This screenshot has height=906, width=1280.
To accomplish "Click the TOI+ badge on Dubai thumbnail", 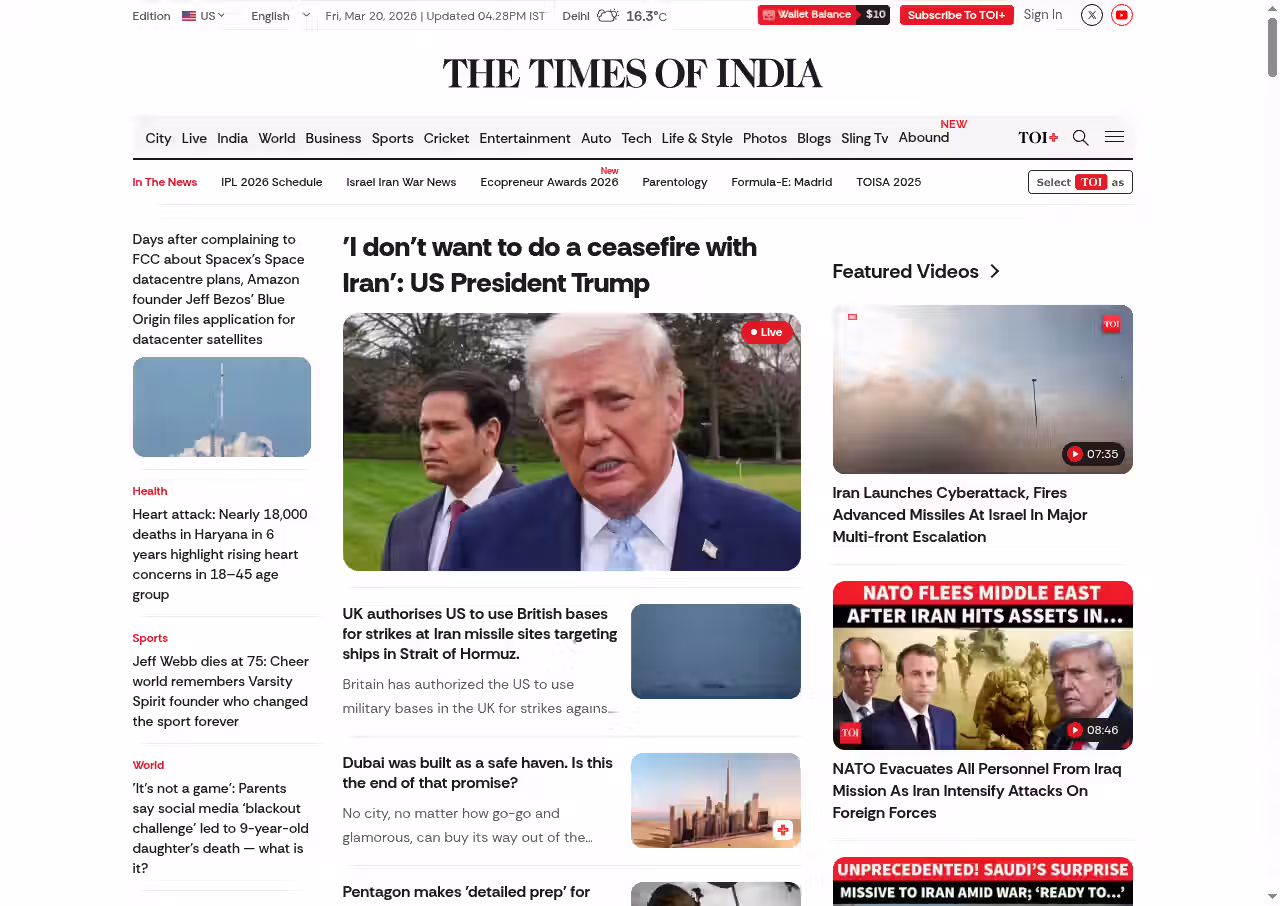I will tap(782, 830).
